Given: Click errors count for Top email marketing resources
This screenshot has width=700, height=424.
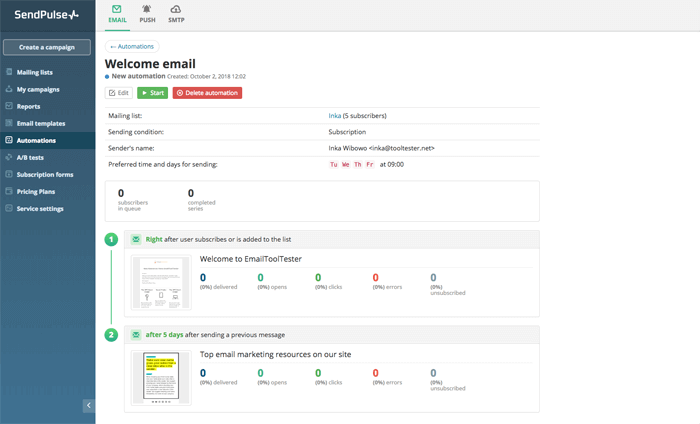Looking at the screenshot, I should (x=375, y=373).
